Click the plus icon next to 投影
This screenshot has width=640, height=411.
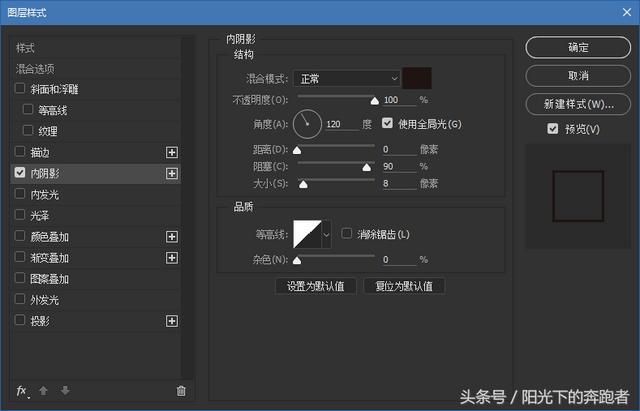tap(172, 321)
